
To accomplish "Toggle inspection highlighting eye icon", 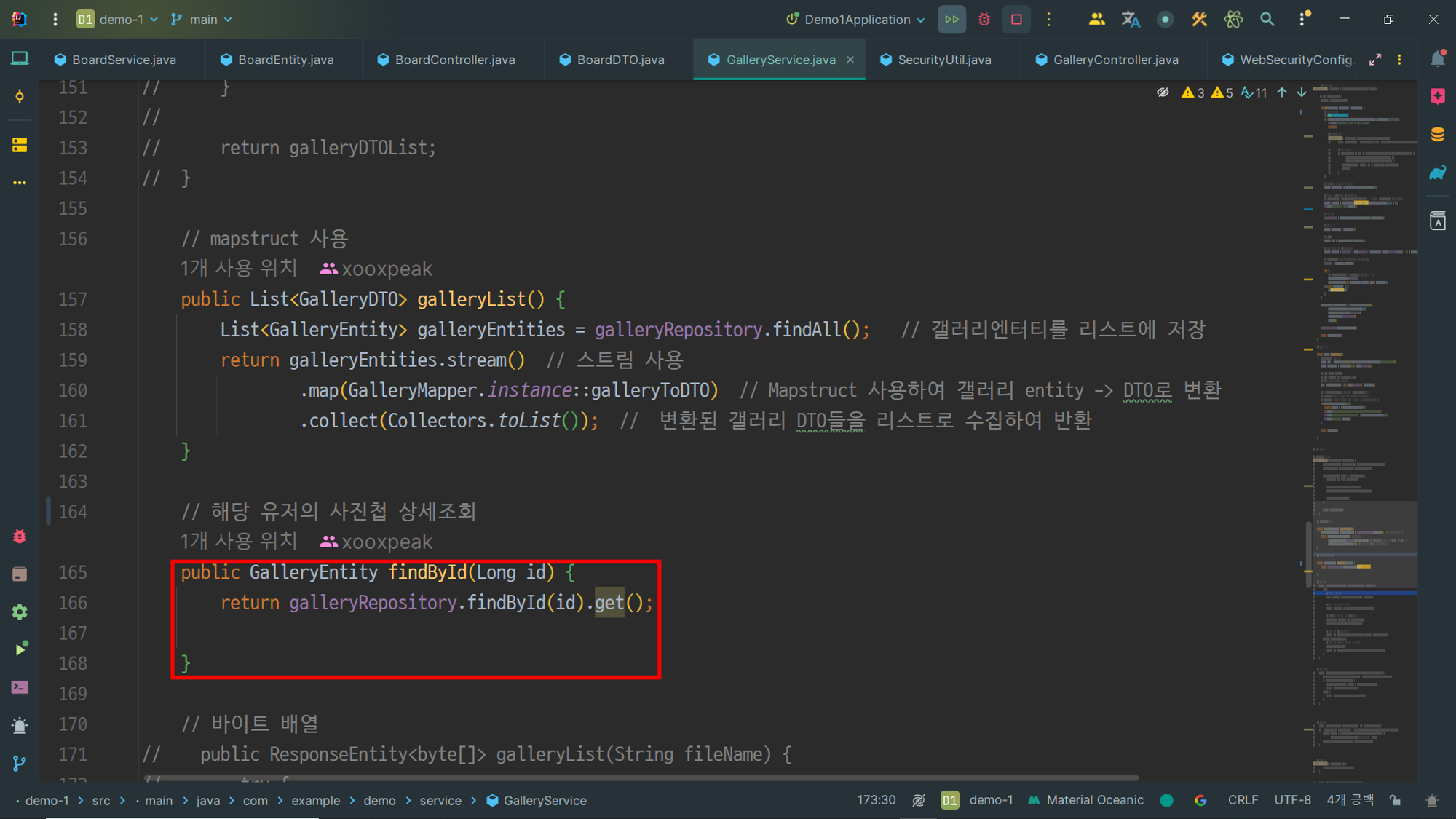I will click(1163, 92).
